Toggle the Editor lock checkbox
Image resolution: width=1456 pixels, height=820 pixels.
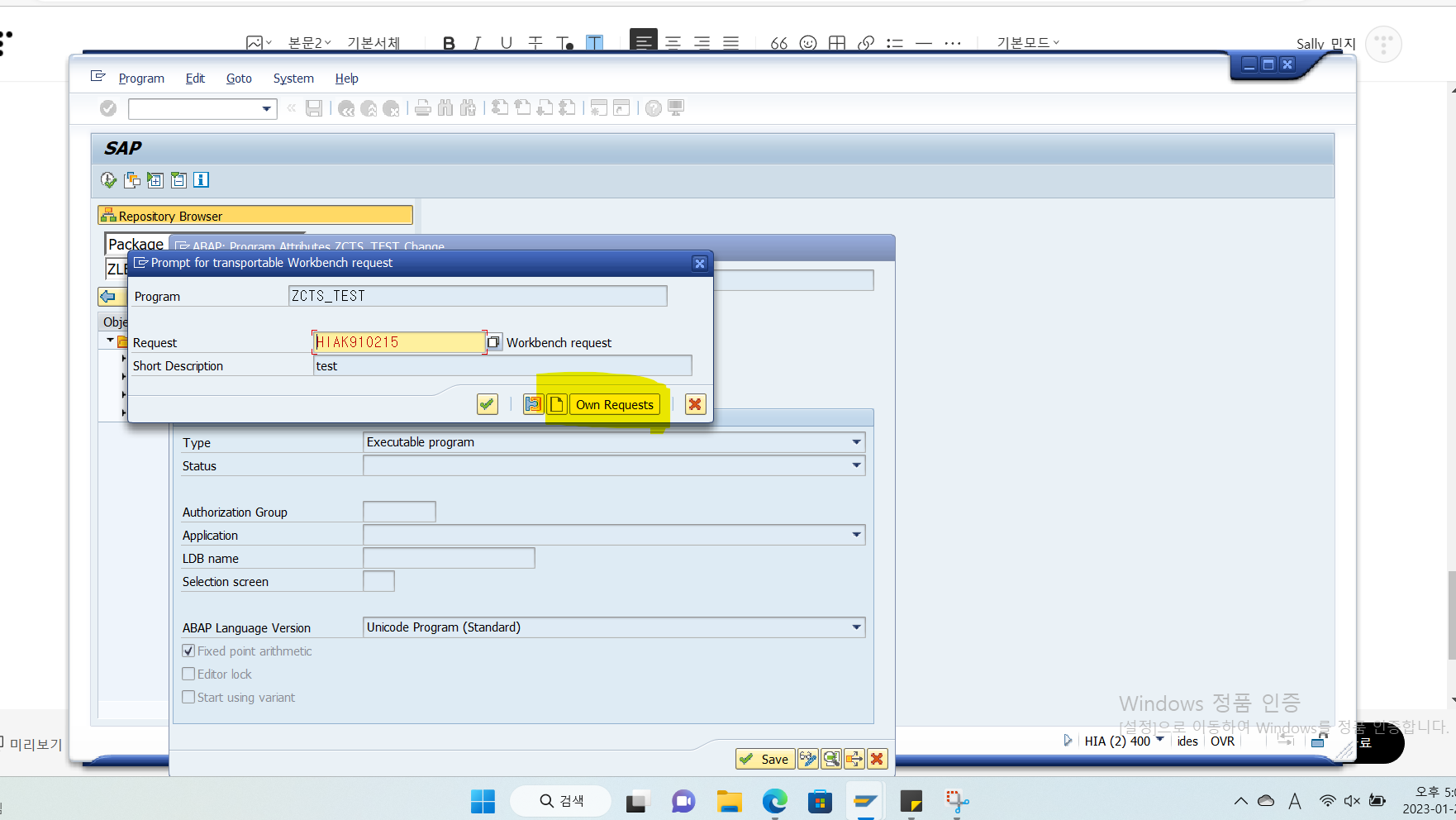pyautogui.click(x=188, y=674)
